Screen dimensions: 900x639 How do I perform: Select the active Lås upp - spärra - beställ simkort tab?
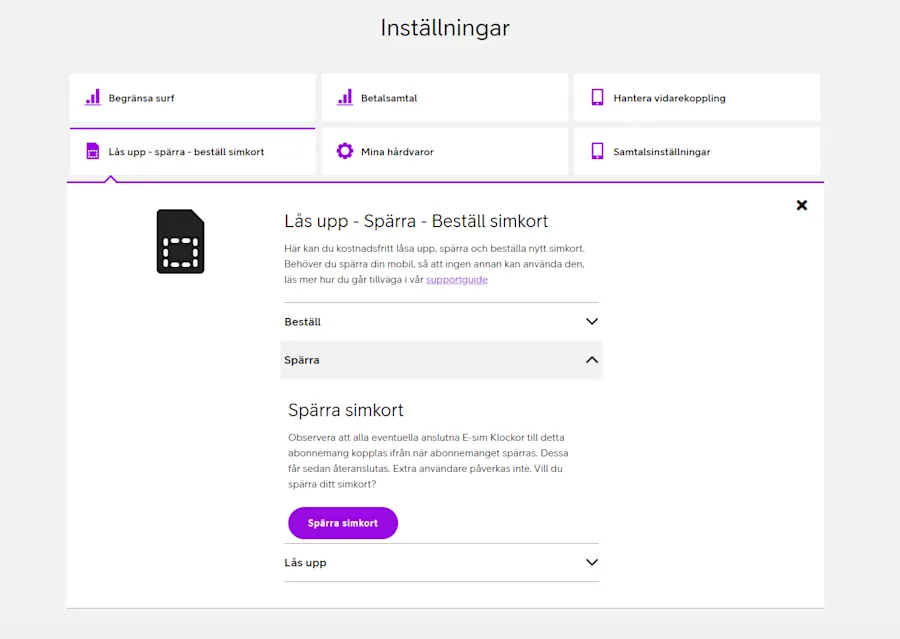tap(192, 152)
